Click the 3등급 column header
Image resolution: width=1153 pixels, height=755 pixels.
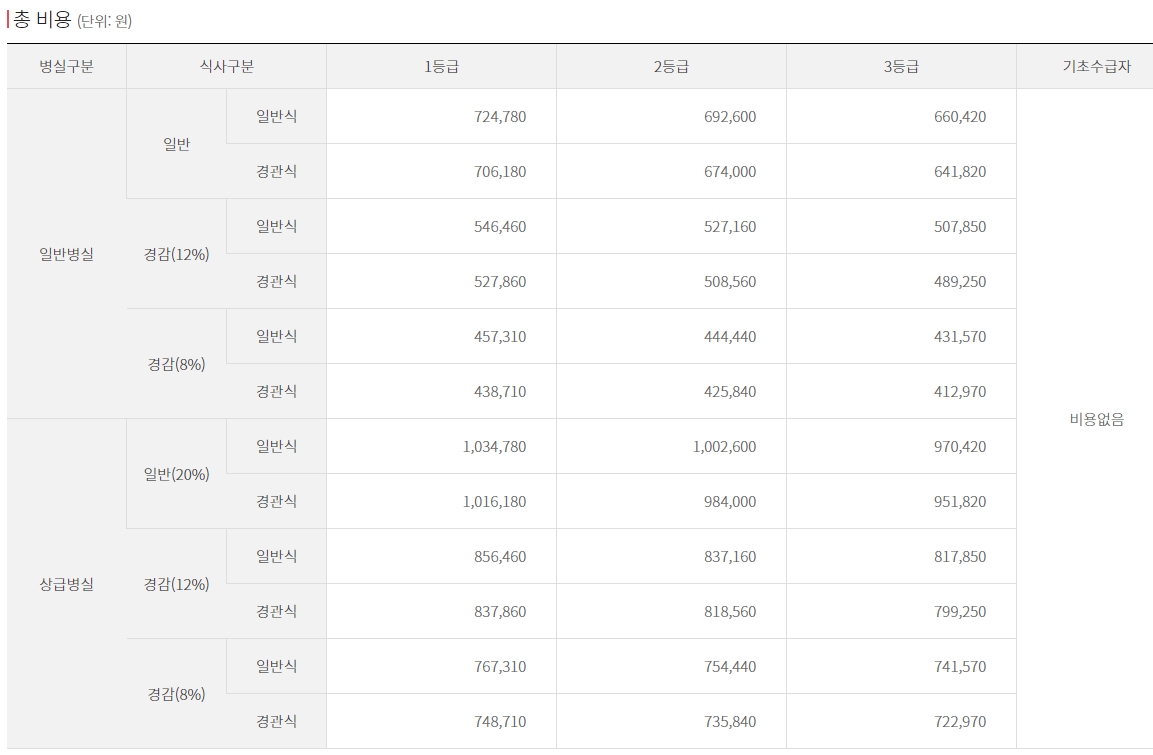pyautogui.click(x=901, y=67)
